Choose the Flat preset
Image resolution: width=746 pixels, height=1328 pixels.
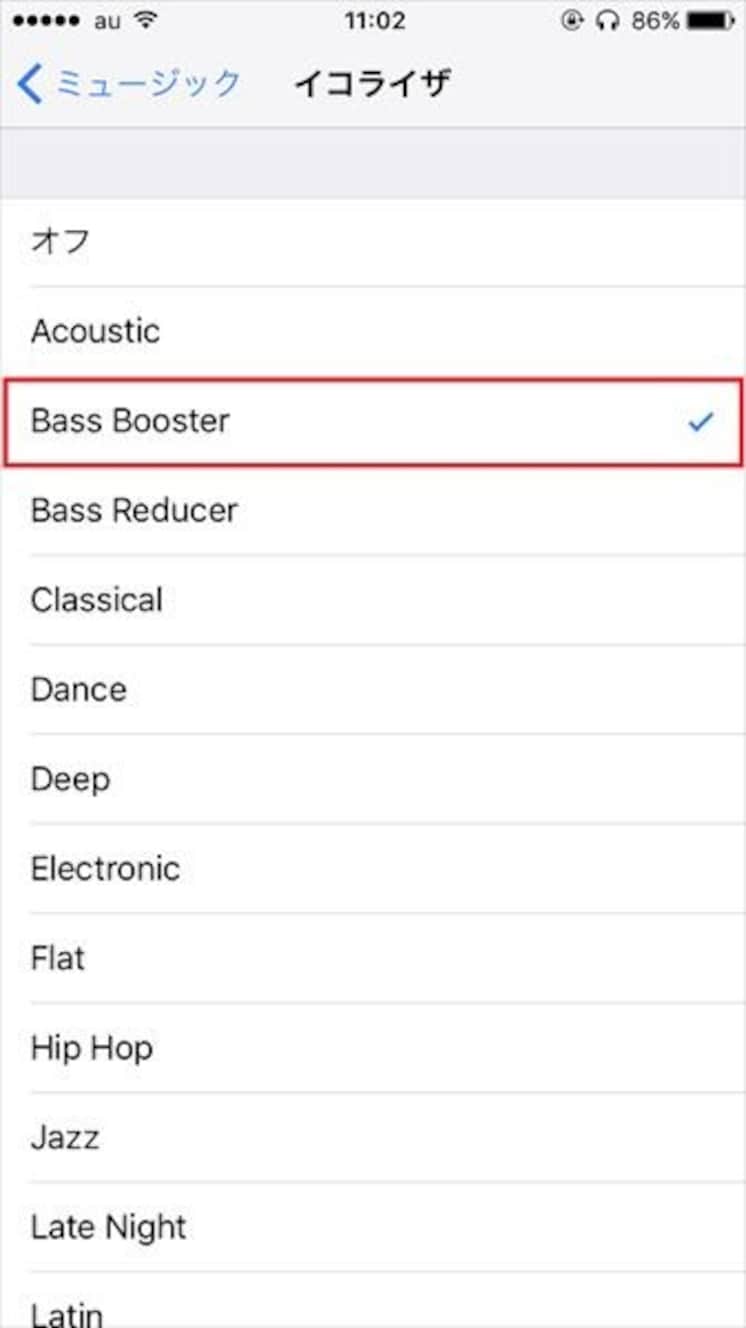pos(373,958)
